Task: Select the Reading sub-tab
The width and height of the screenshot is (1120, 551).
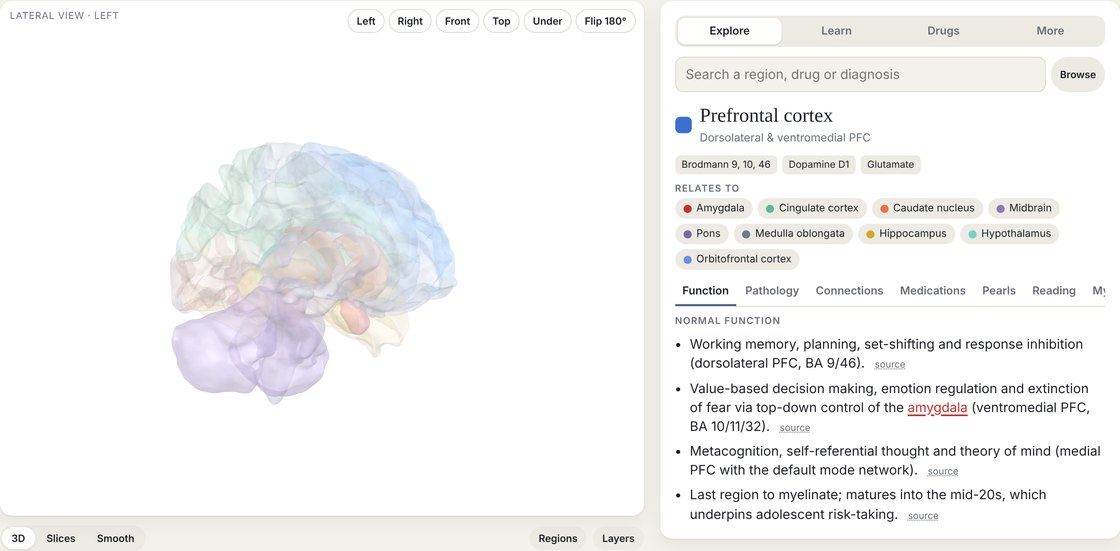Action: [x=1054, y=291]
